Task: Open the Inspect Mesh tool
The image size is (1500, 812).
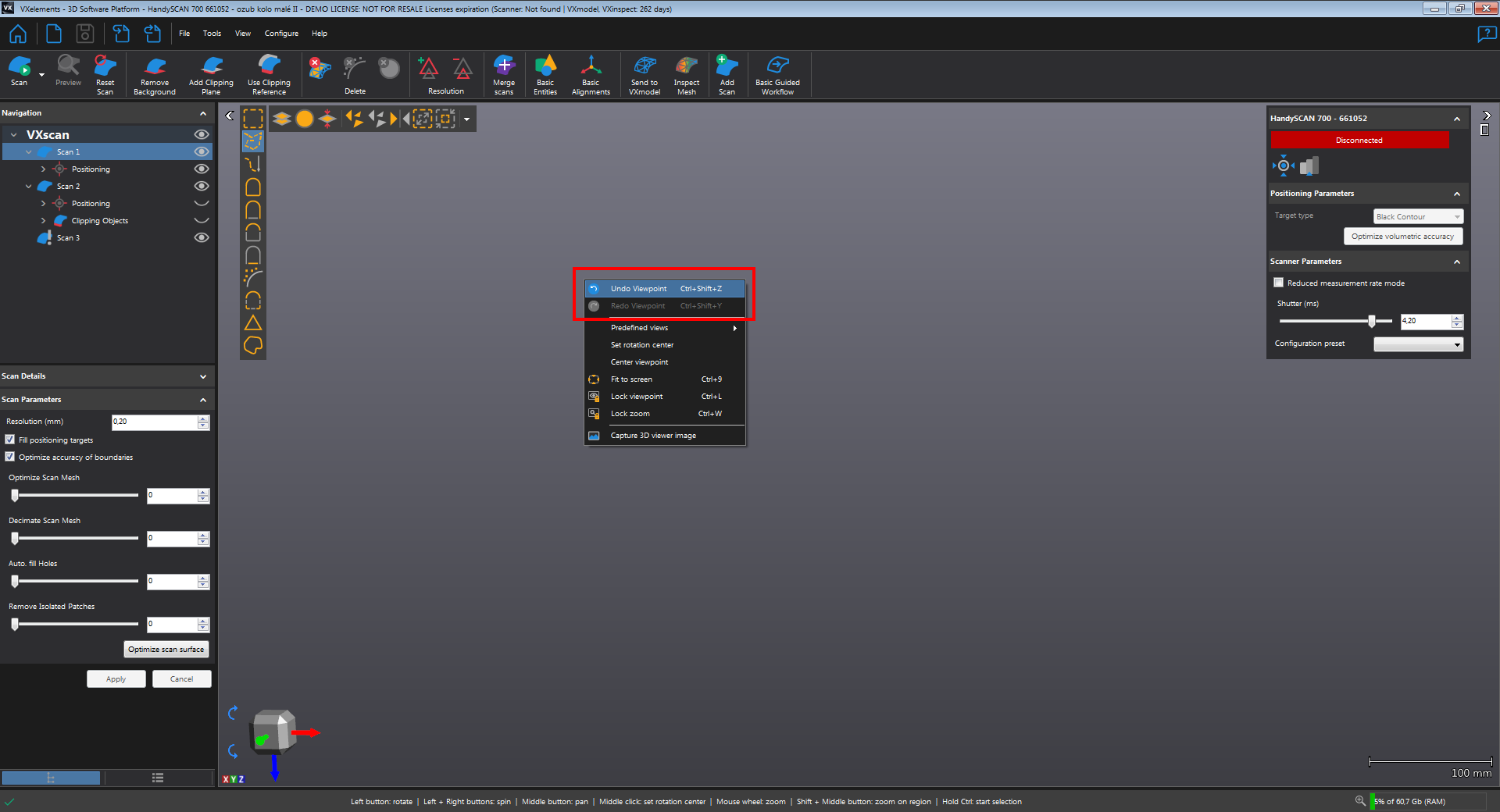Action: coord(686,75)
